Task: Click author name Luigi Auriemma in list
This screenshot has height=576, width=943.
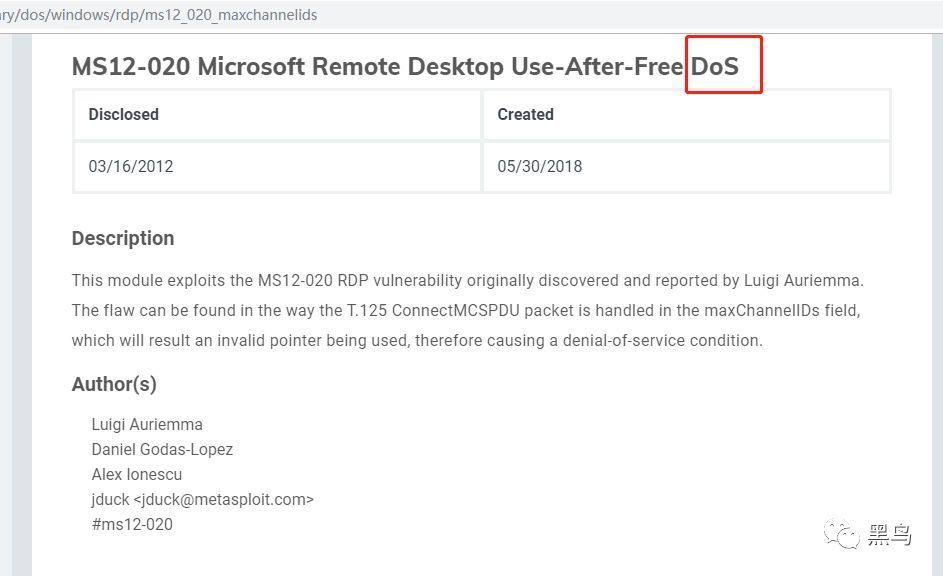Action: [147, 424]
